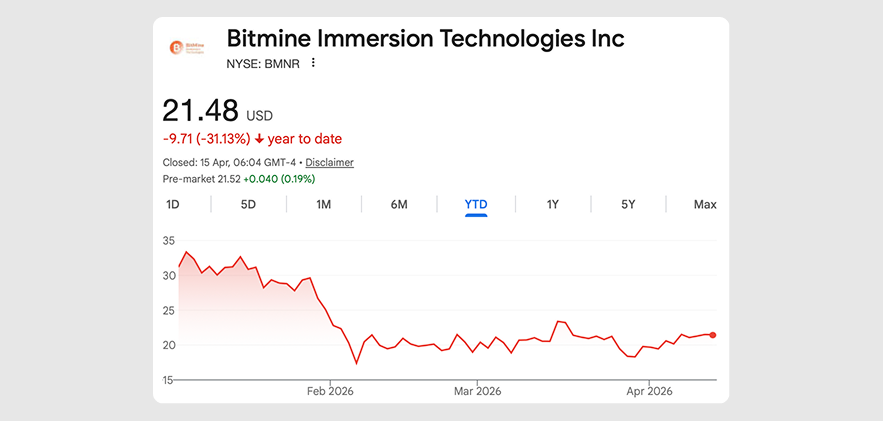
Task: Show the Max time range chart
Action: [705, 205]
